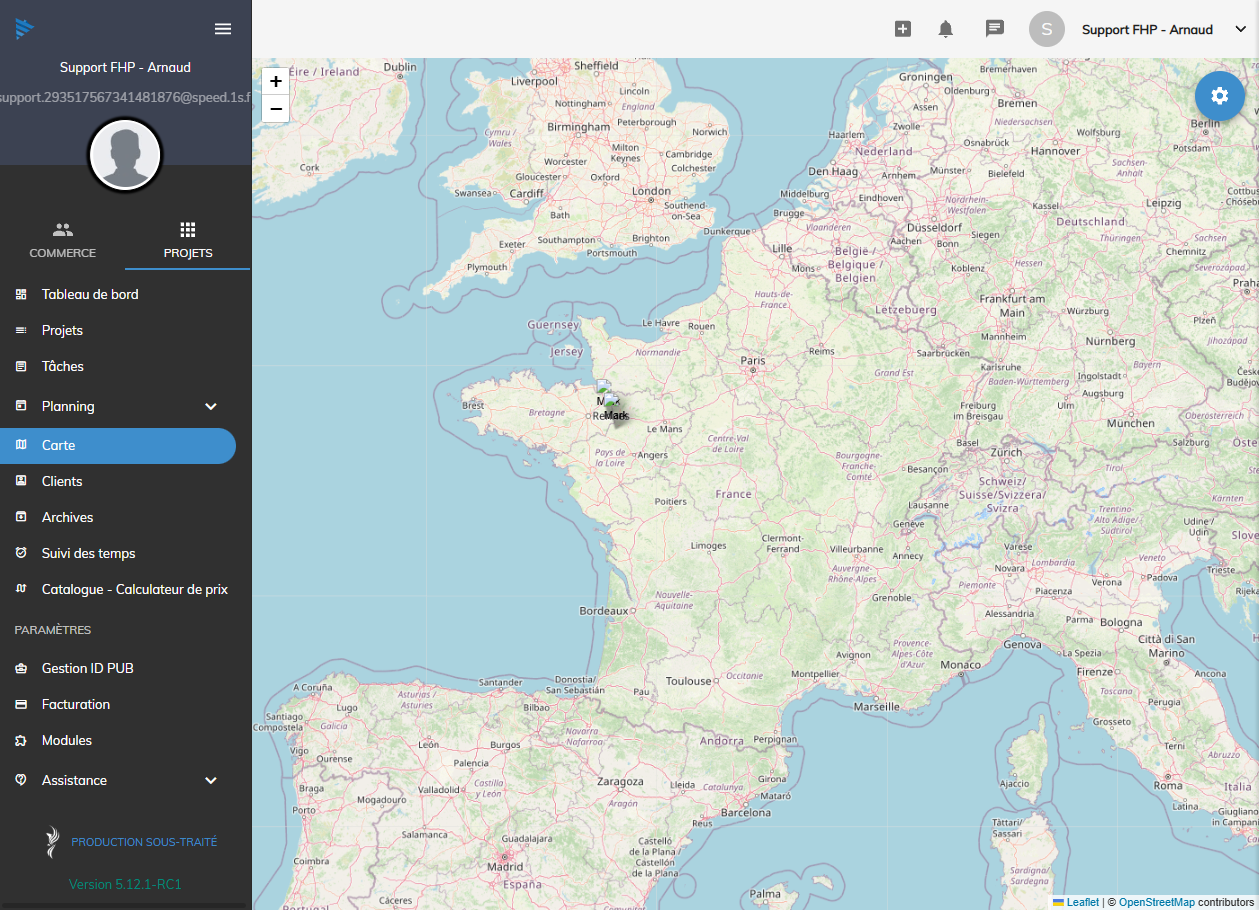This screenshot has height=910, width=1259.
Task: Expand the Planning submenu chevron
Action: point(211,407)
